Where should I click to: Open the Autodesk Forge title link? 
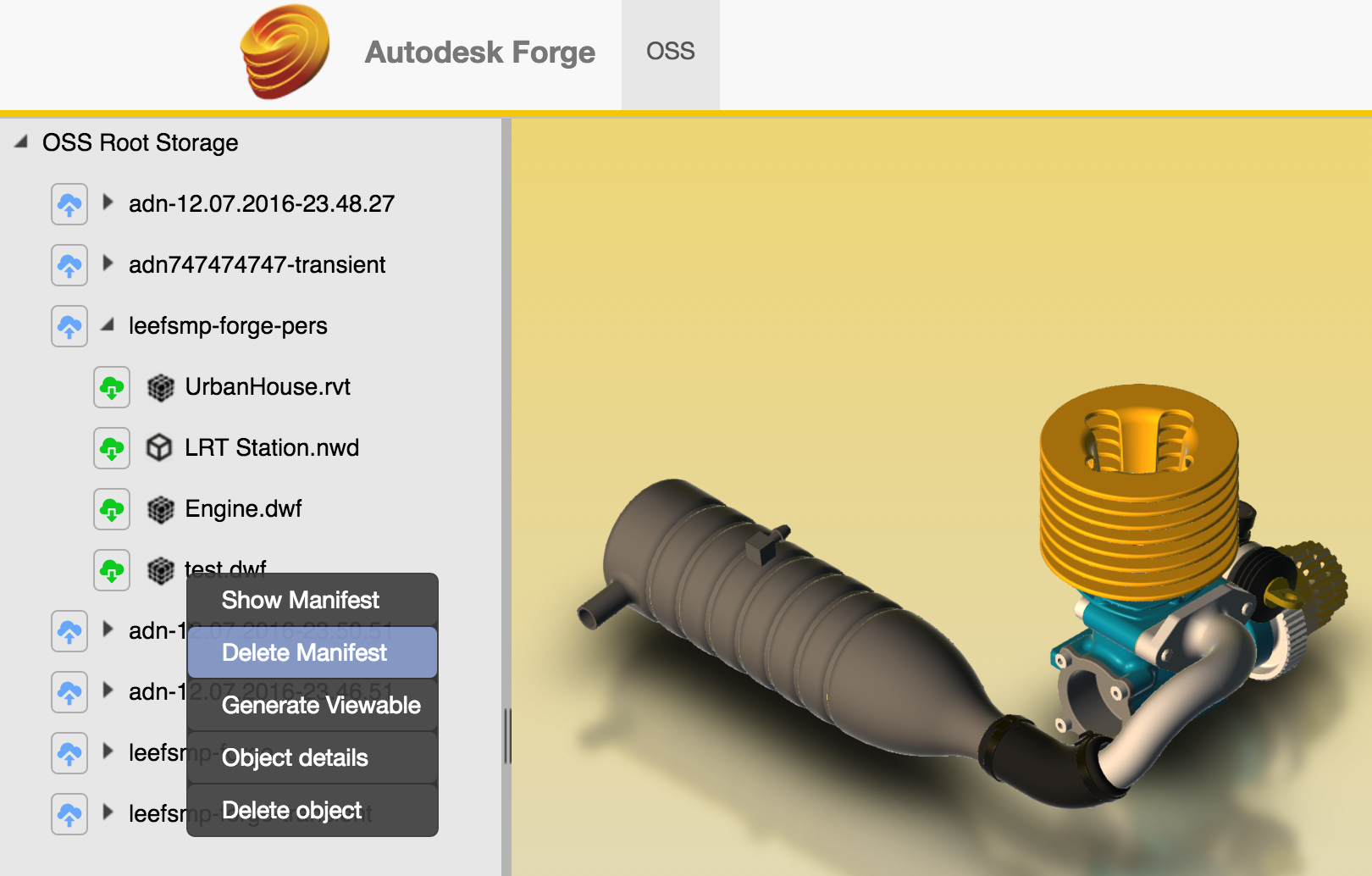[480, 53]
